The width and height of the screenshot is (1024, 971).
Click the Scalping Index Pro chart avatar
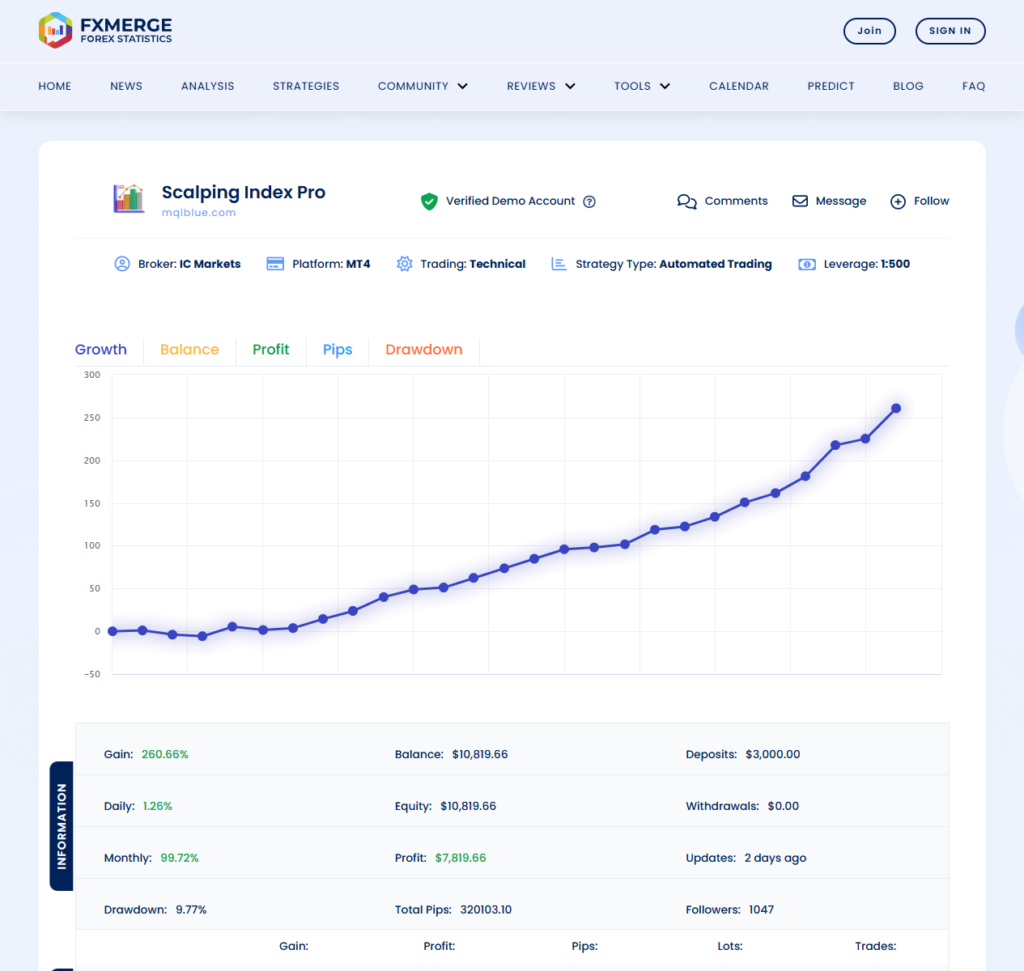129,199
